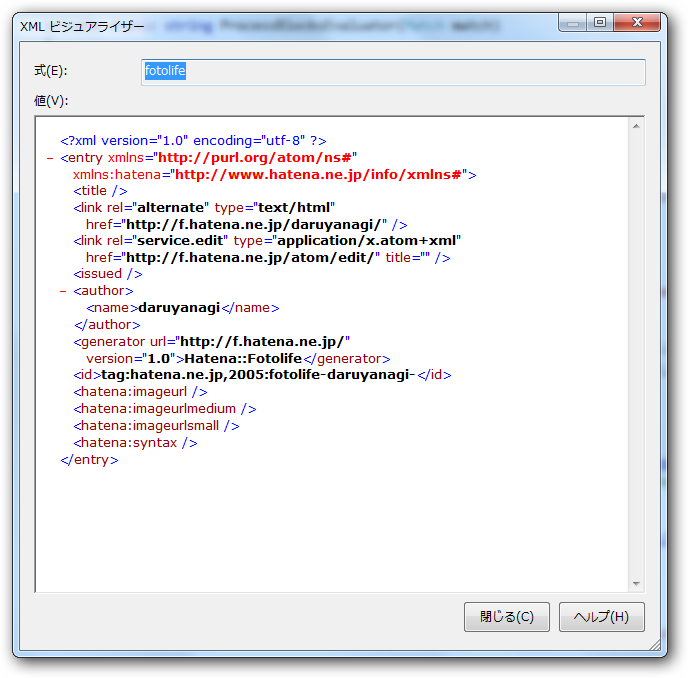The image size is (688, 678).
Task: Collapse the entry element minus sign
Action: (50, 158)
